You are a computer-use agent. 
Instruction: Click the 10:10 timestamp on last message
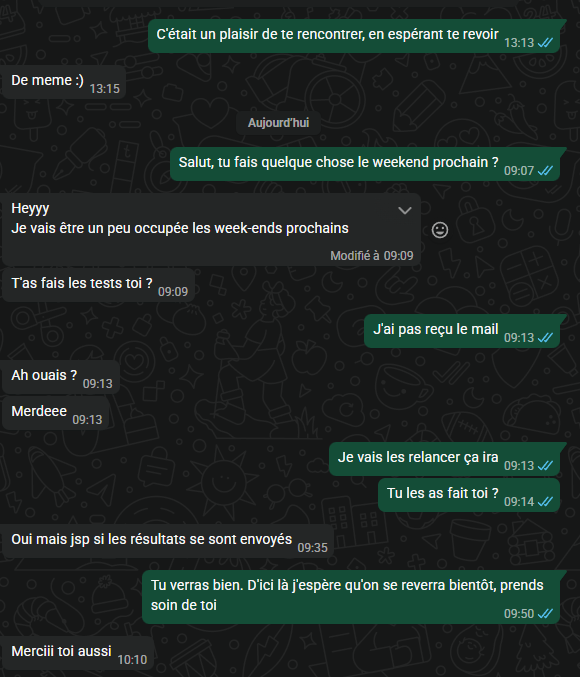point(132,660)
